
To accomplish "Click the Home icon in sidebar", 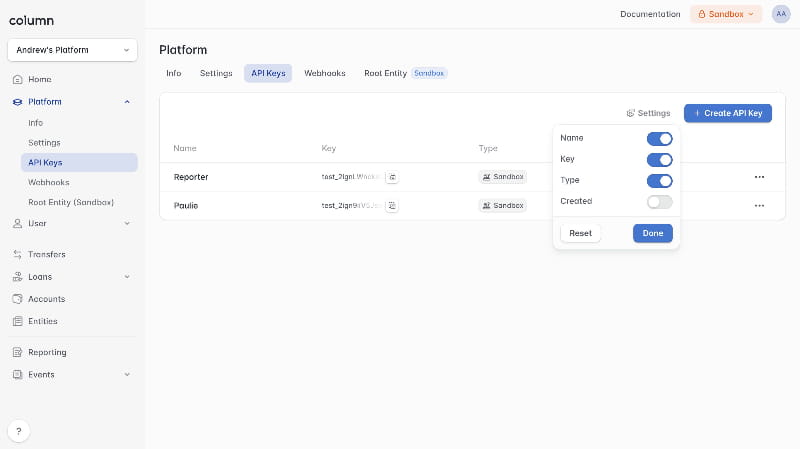I will [x=17, y=80].
